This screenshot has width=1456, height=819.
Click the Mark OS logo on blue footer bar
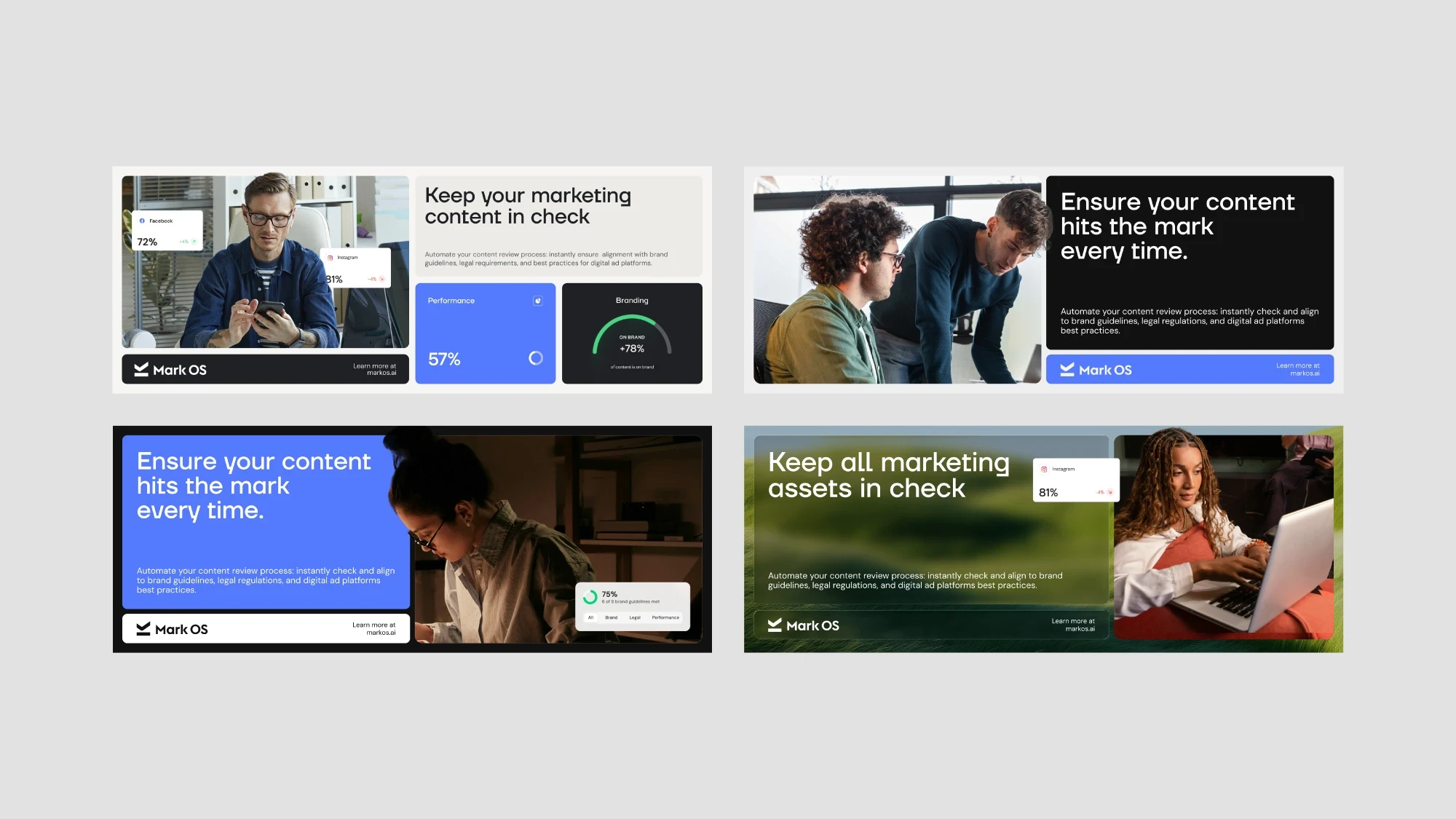(1096, 370)
